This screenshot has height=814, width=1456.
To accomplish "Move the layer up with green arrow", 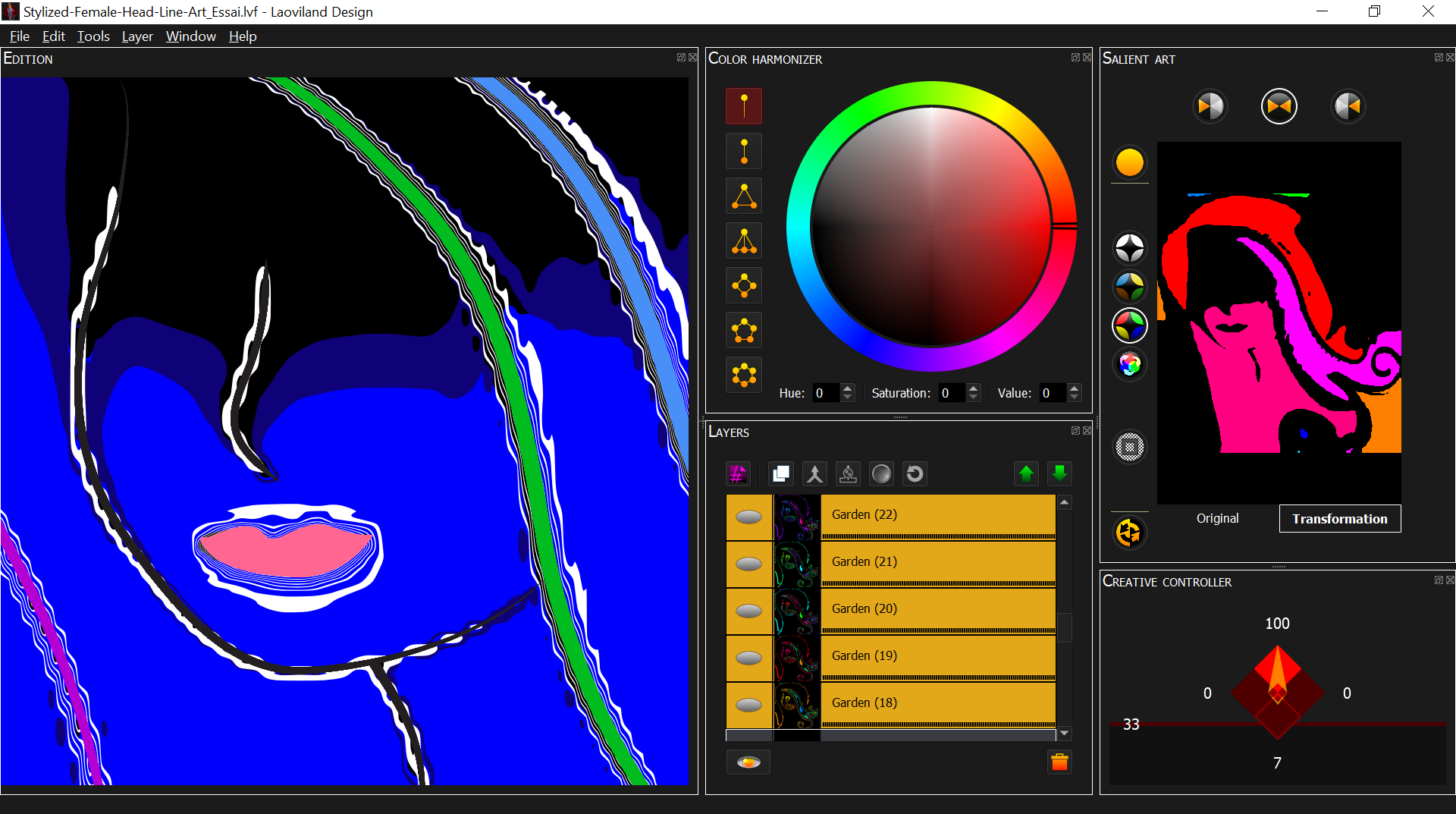I will [x=1026, y=474].
